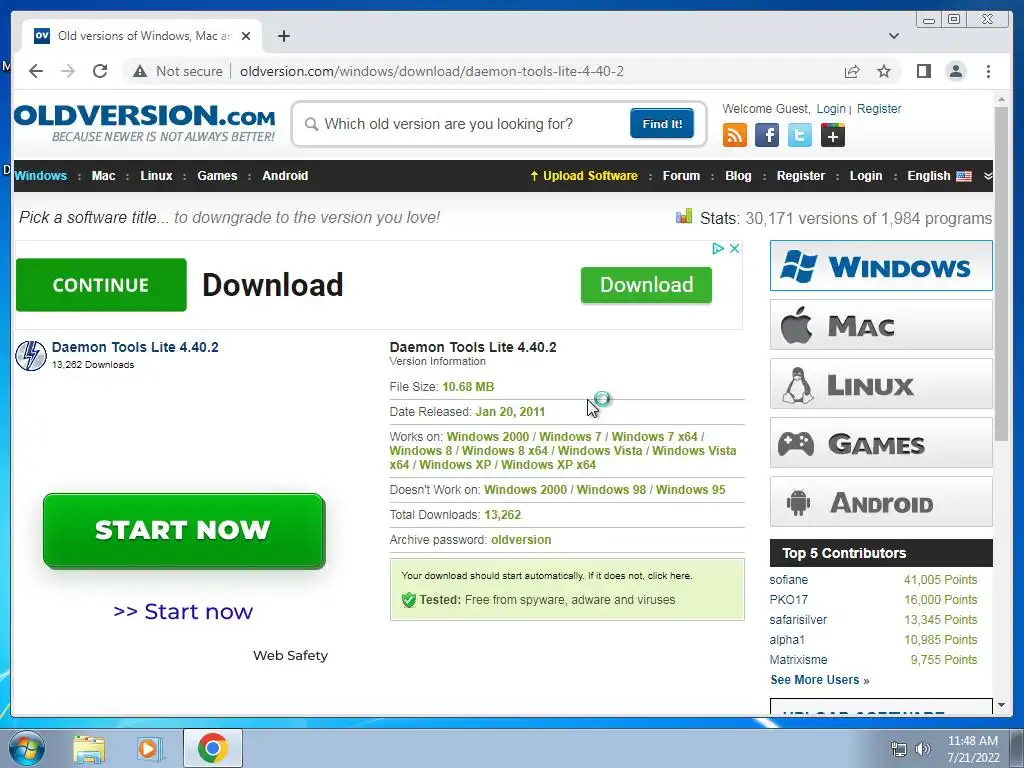
Task: Open the Linux nav menu item
Action: pos(156,176)
